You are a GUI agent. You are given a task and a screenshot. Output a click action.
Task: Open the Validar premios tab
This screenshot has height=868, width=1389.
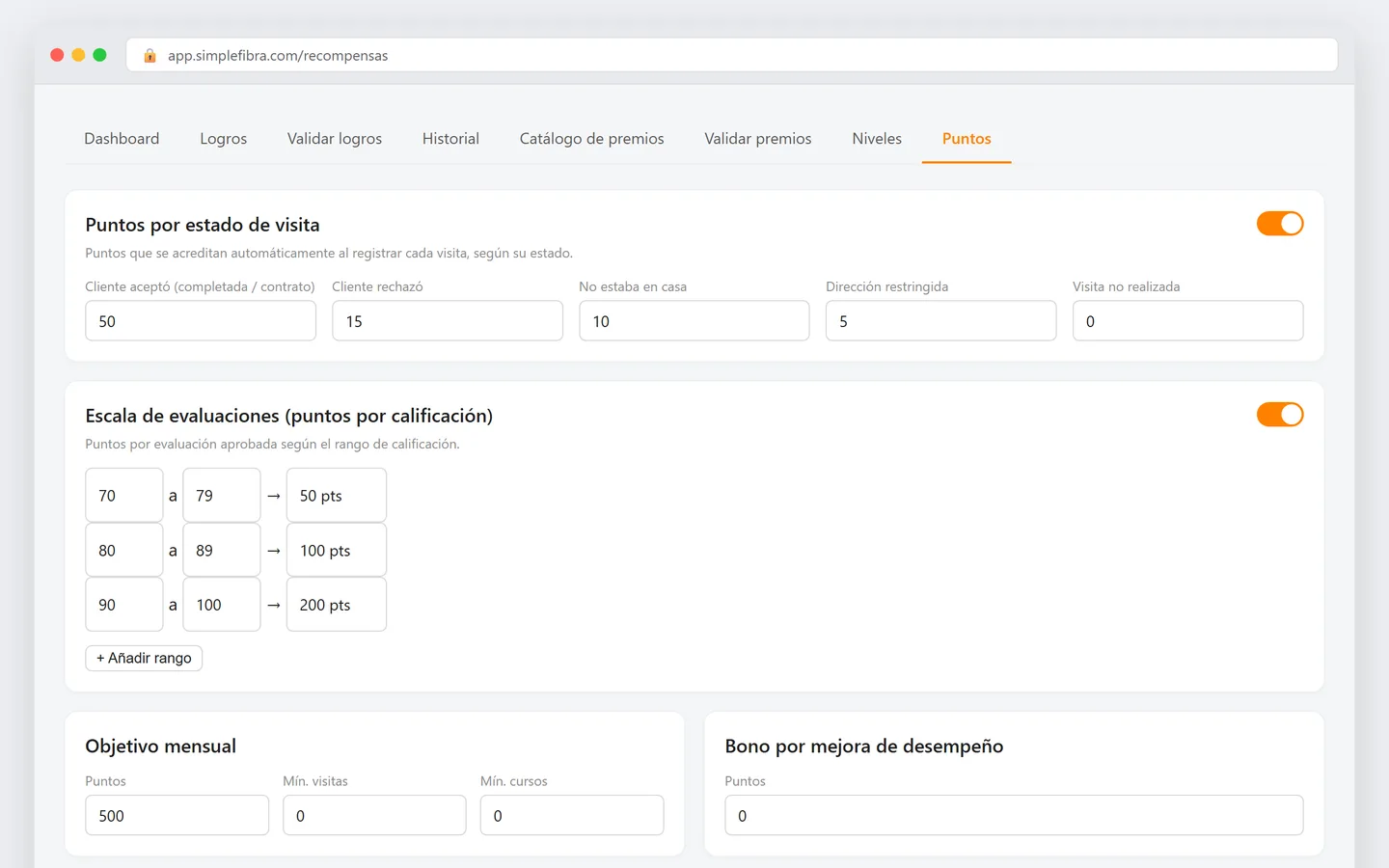tap(758, 139)
